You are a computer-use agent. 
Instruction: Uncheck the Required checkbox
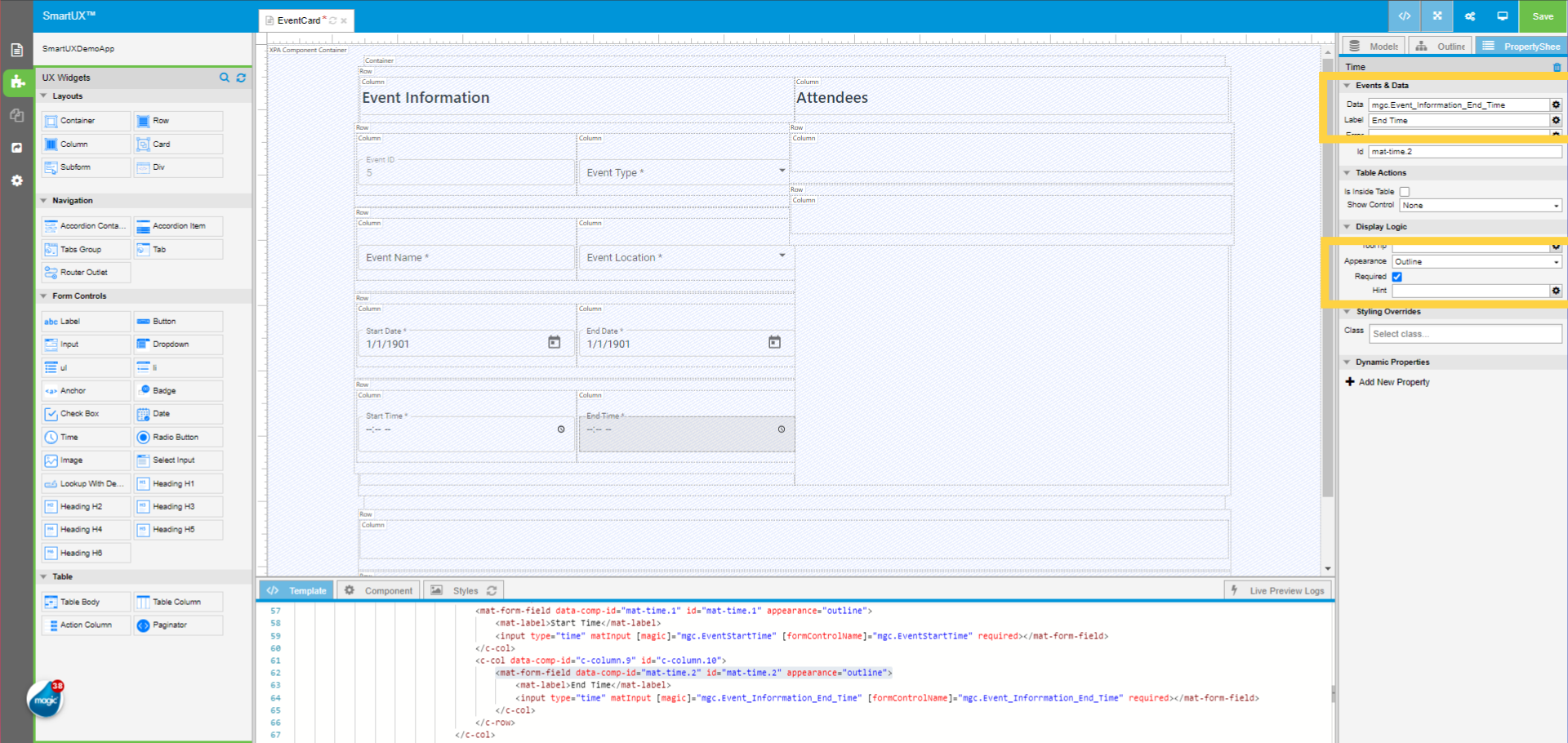(x=1397, y=277)
